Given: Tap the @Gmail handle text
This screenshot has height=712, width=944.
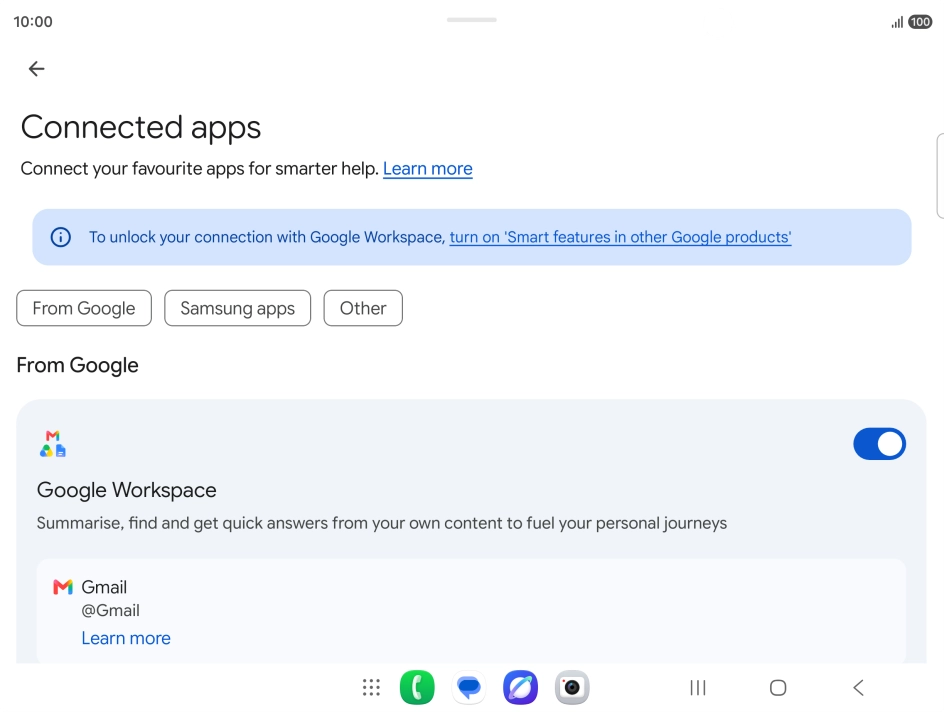Looking at the screenshot, I should (x=110, y=610).
